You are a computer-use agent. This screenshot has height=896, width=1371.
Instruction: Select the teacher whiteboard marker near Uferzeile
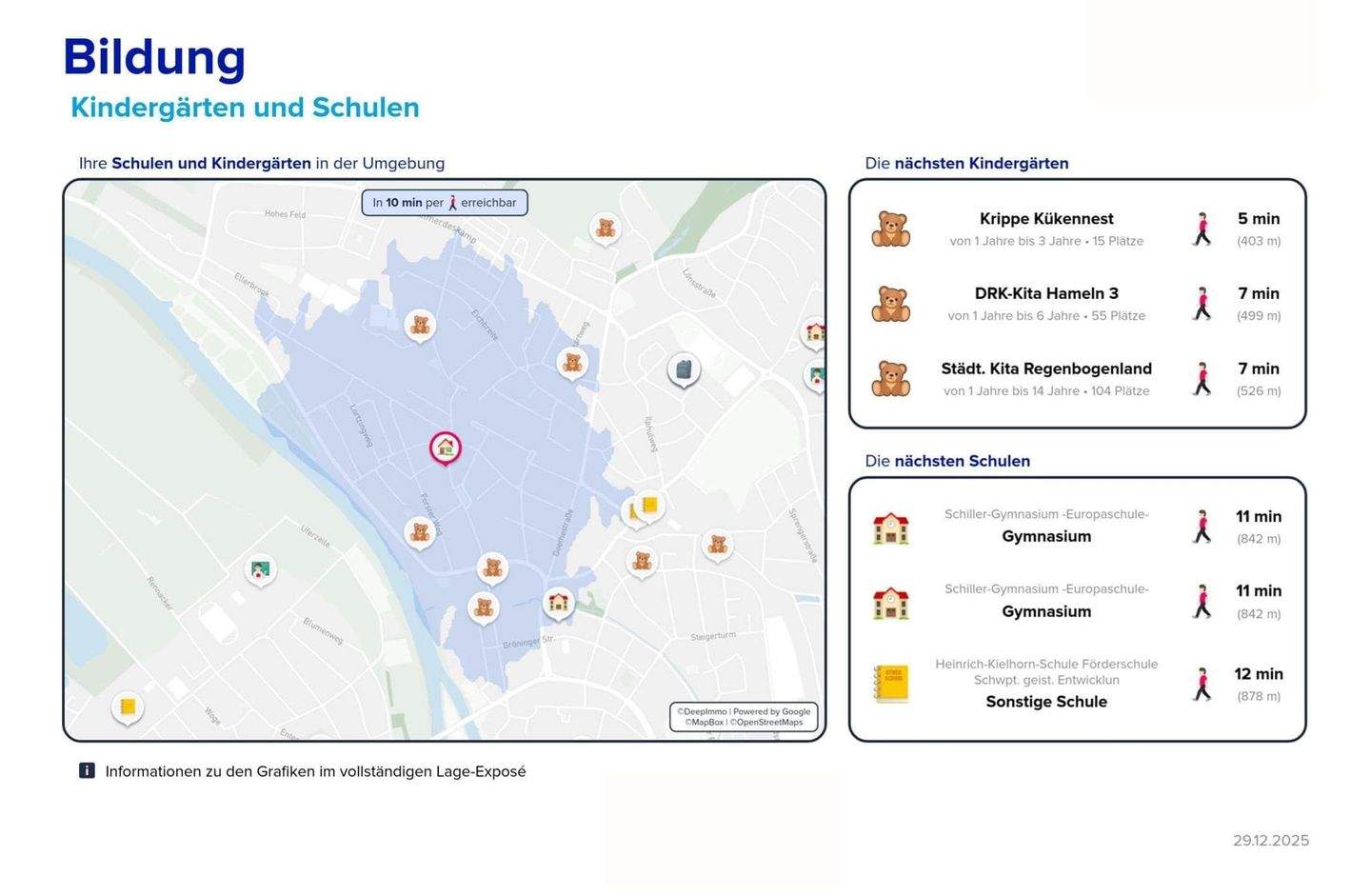click(x=259, y=570)
